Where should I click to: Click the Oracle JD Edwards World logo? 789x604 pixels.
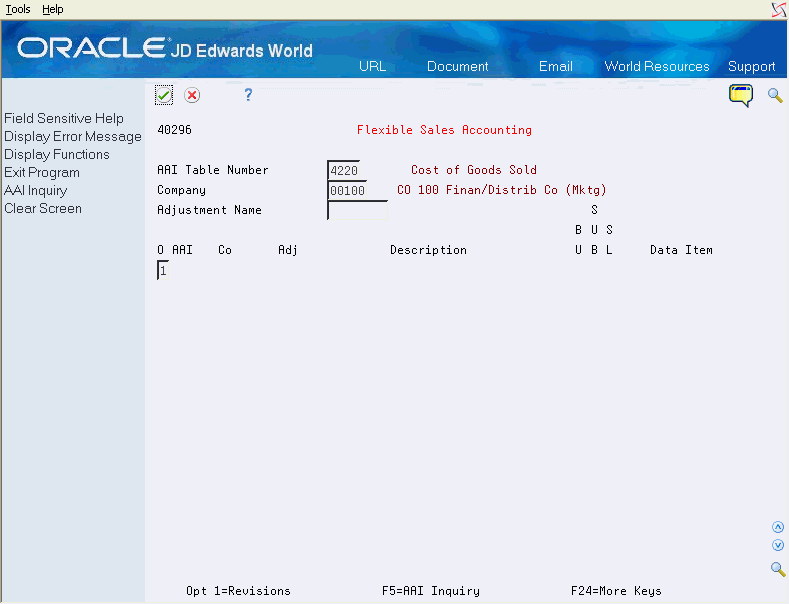click(x=165, y=48)
